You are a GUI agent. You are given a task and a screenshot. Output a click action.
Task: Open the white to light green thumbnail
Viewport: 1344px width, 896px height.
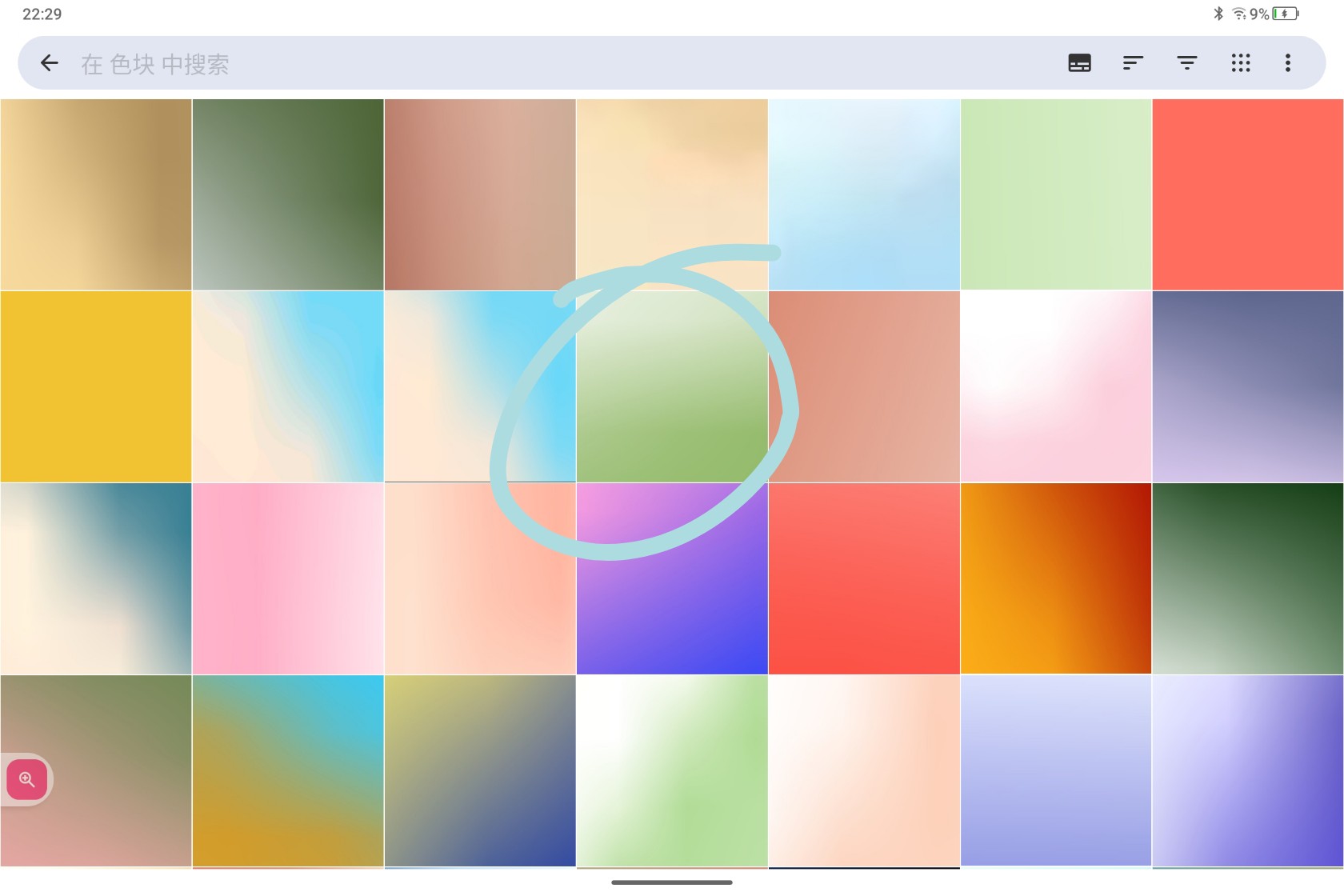pyautogui.click(x=672, y=770)
